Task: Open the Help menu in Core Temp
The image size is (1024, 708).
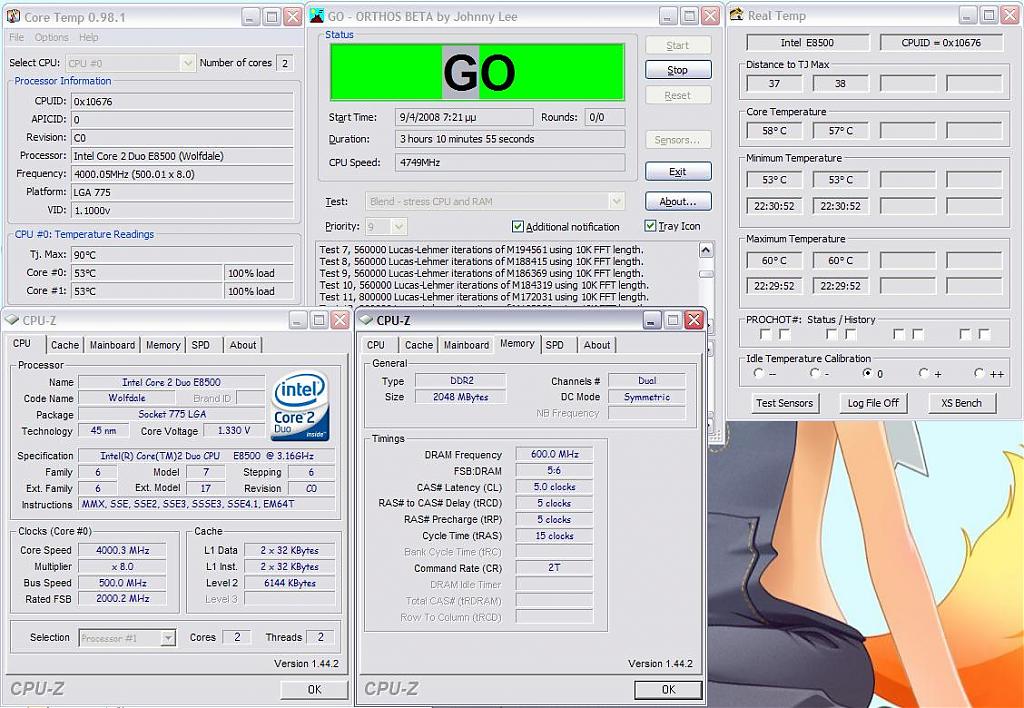Action: pos(89,38)
